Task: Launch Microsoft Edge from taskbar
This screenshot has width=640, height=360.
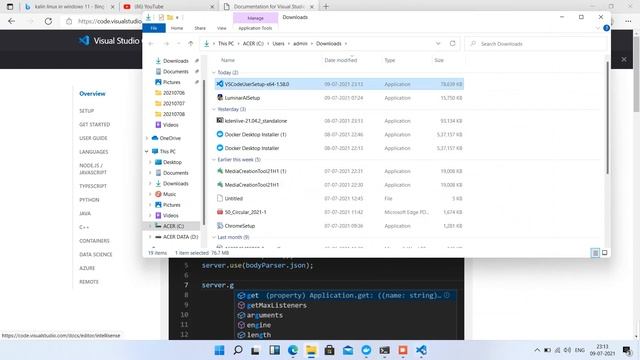Action: 293,350
